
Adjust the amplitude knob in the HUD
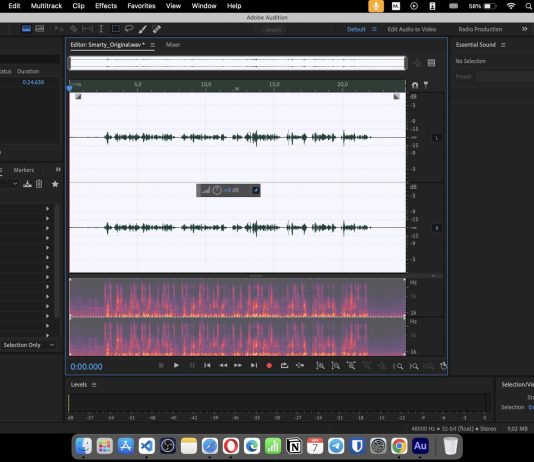[217, 190]
